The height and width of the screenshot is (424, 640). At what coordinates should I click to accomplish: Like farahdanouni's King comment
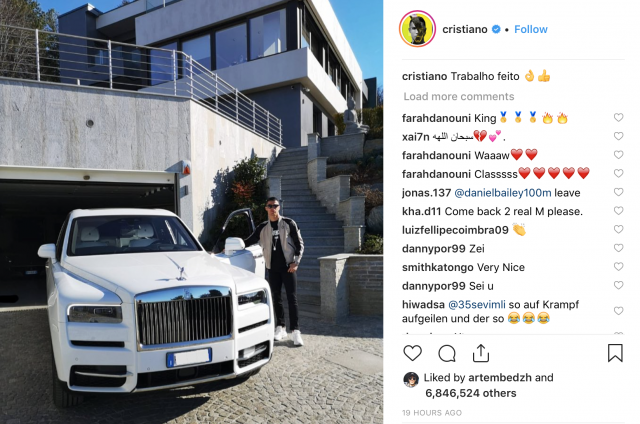(x=618, y=118)
